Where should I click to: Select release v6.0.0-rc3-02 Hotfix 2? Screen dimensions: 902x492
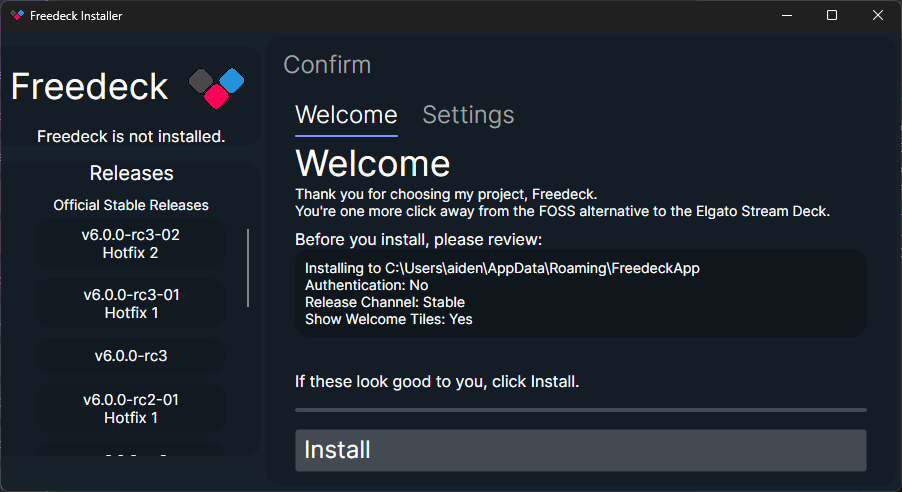131,243
